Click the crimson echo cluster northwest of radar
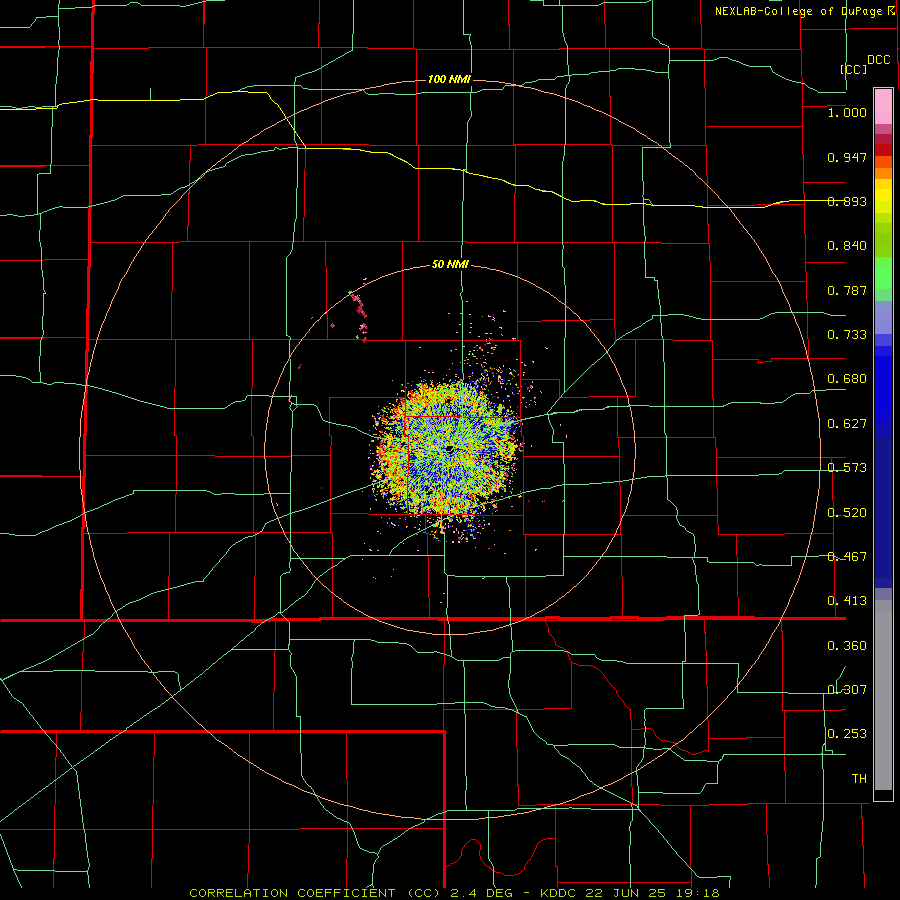 (360, 308)
